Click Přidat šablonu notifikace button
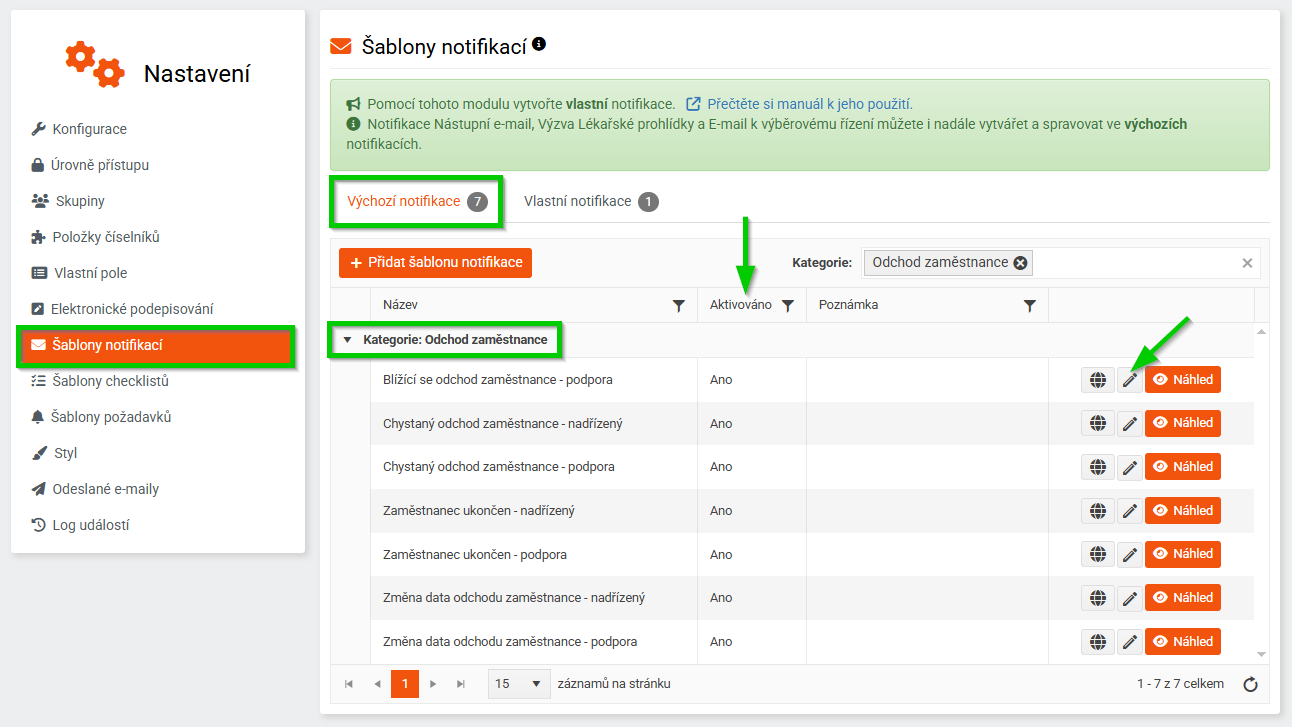 click(x=436, y=263)
